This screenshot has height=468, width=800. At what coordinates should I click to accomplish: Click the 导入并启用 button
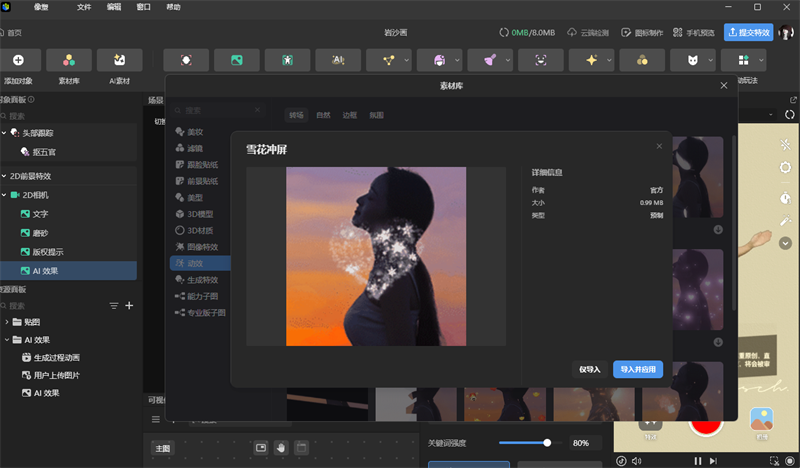click(637, 369)
